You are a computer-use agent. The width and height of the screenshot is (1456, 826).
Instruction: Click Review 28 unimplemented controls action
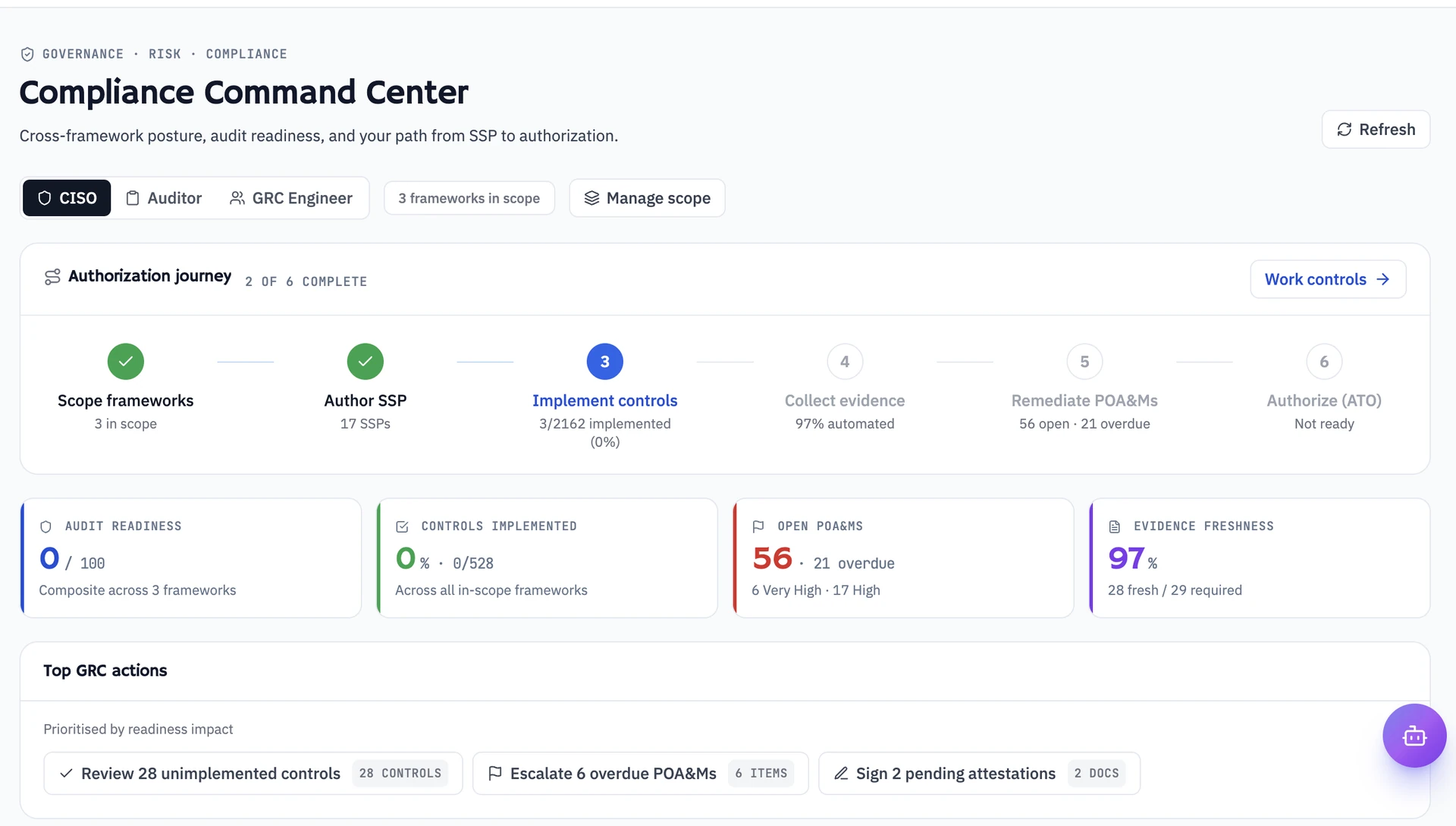click(253, 774)
